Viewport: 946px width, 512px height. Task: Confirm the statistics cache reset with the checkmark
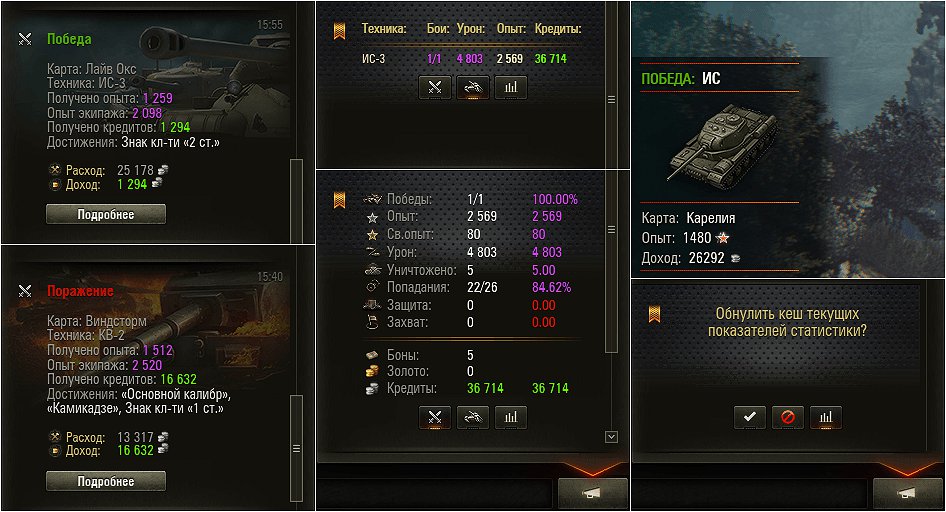[750, 417]
